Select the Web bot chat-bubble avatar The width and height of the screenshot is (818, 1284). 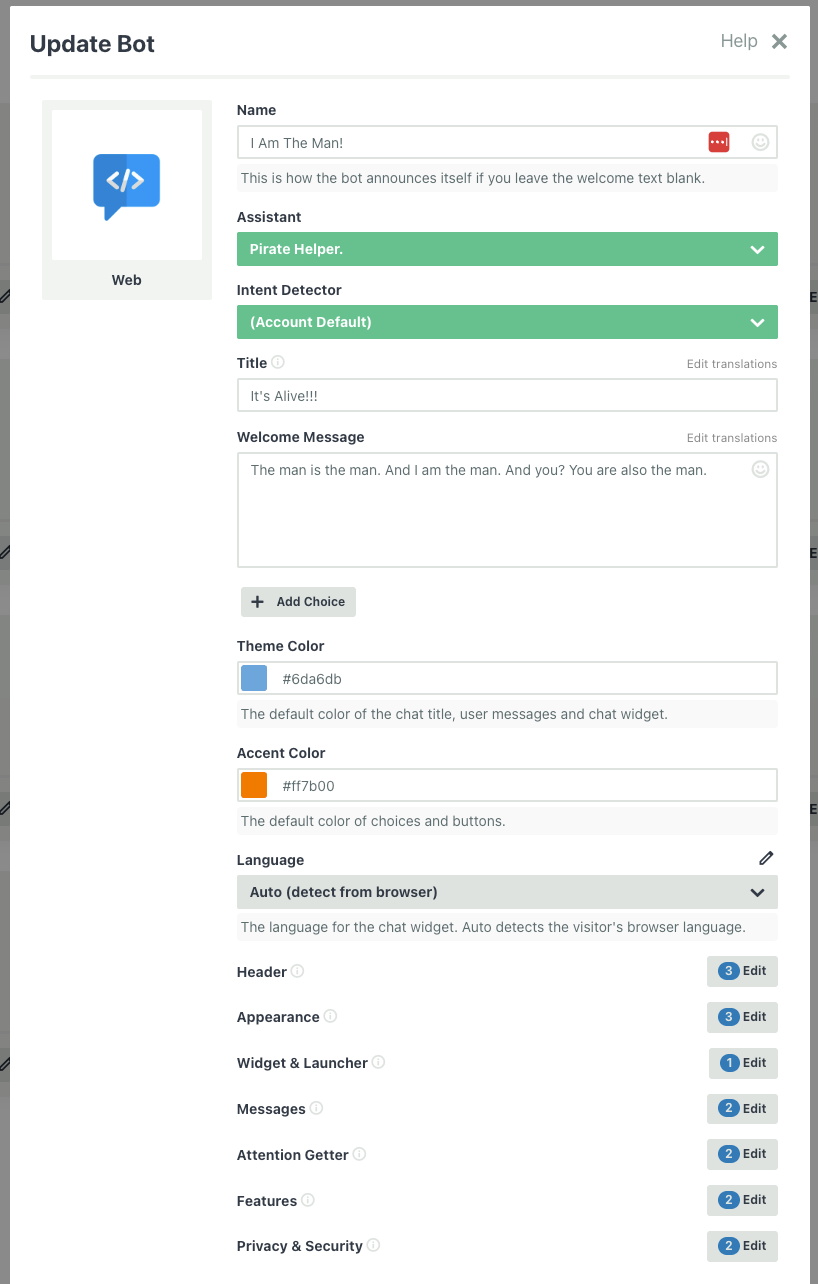[126, 185]
